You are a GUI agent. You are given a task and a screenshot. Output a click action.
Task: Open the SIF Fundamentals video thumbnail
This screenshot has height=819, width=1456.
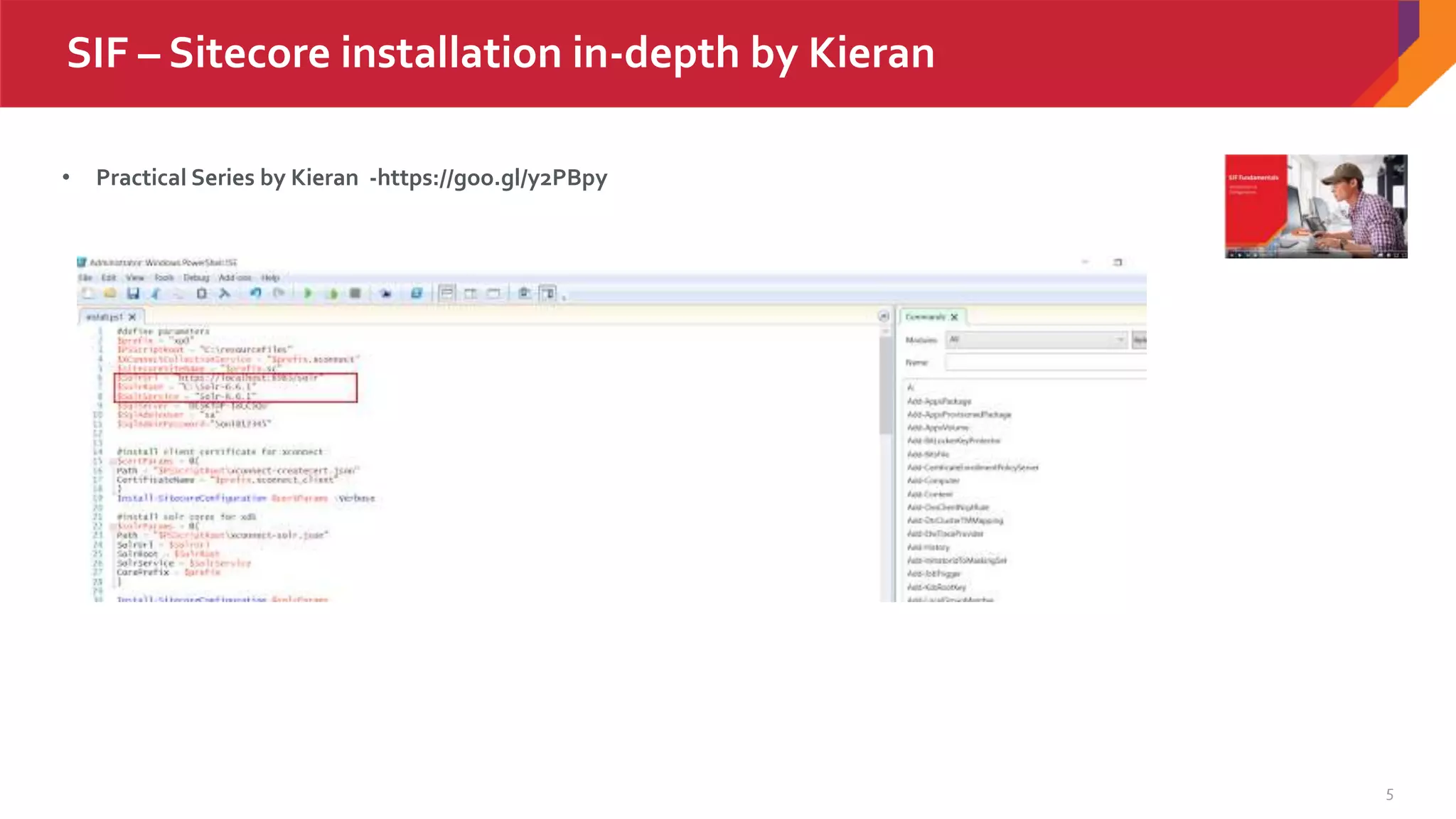pyautogui.click(x=1316, y=206)
